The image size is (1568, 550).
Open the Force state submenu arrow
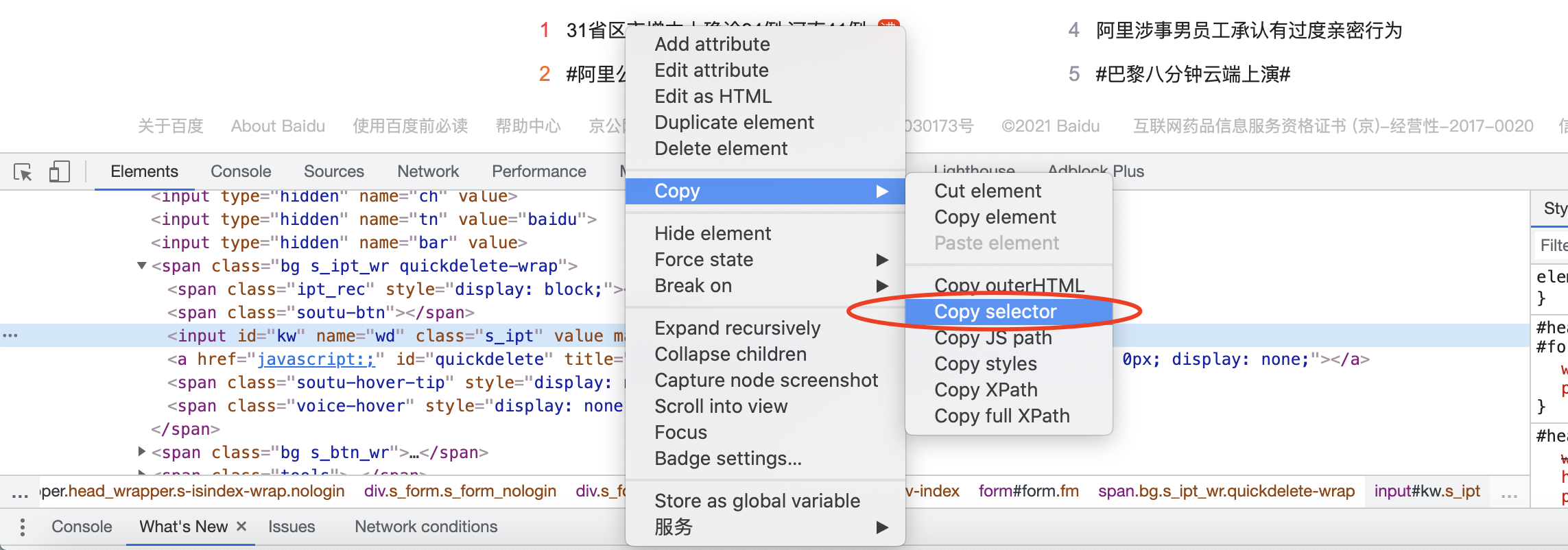click(x=882, y=260)
